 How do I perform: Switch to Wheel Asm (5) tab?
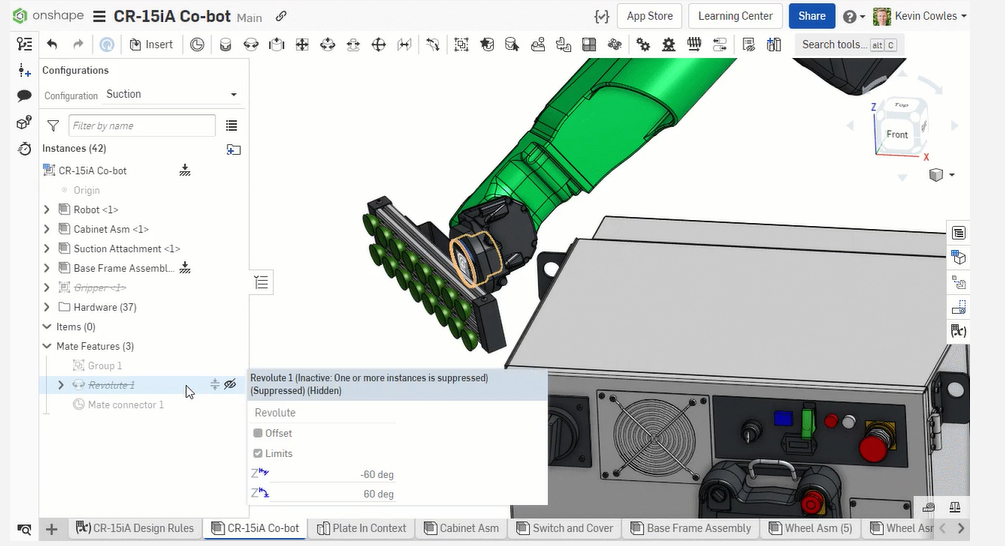(x=810, y=528)
